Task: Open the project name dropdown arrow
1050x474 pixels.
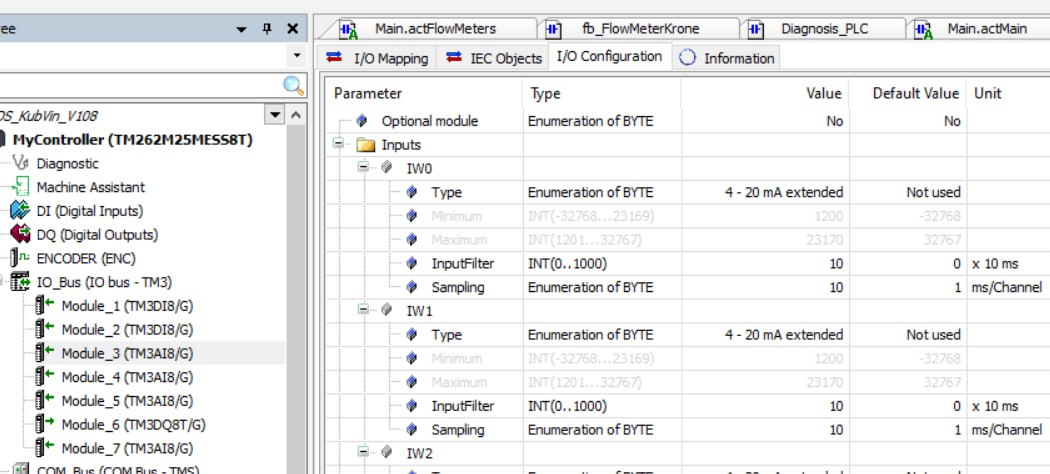Action: 275,115
